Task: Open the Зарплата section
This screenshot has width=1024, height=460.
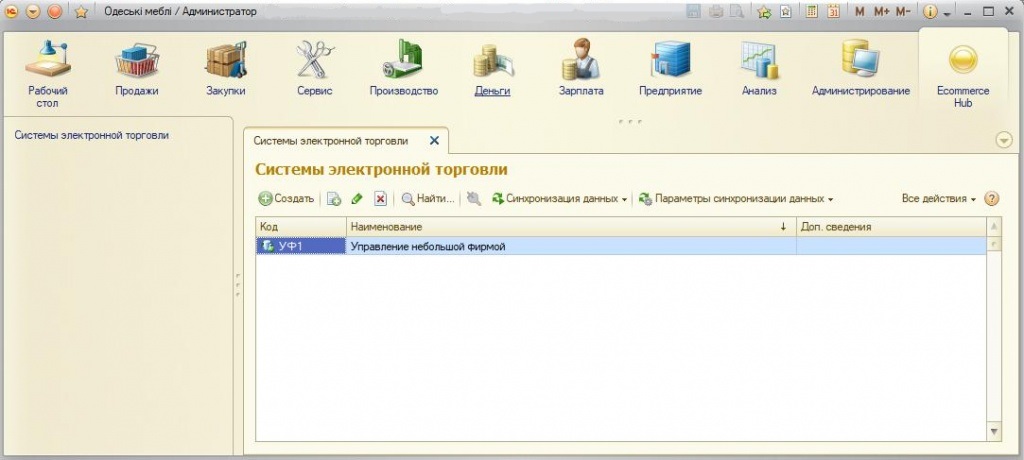Action: [580, 69]
